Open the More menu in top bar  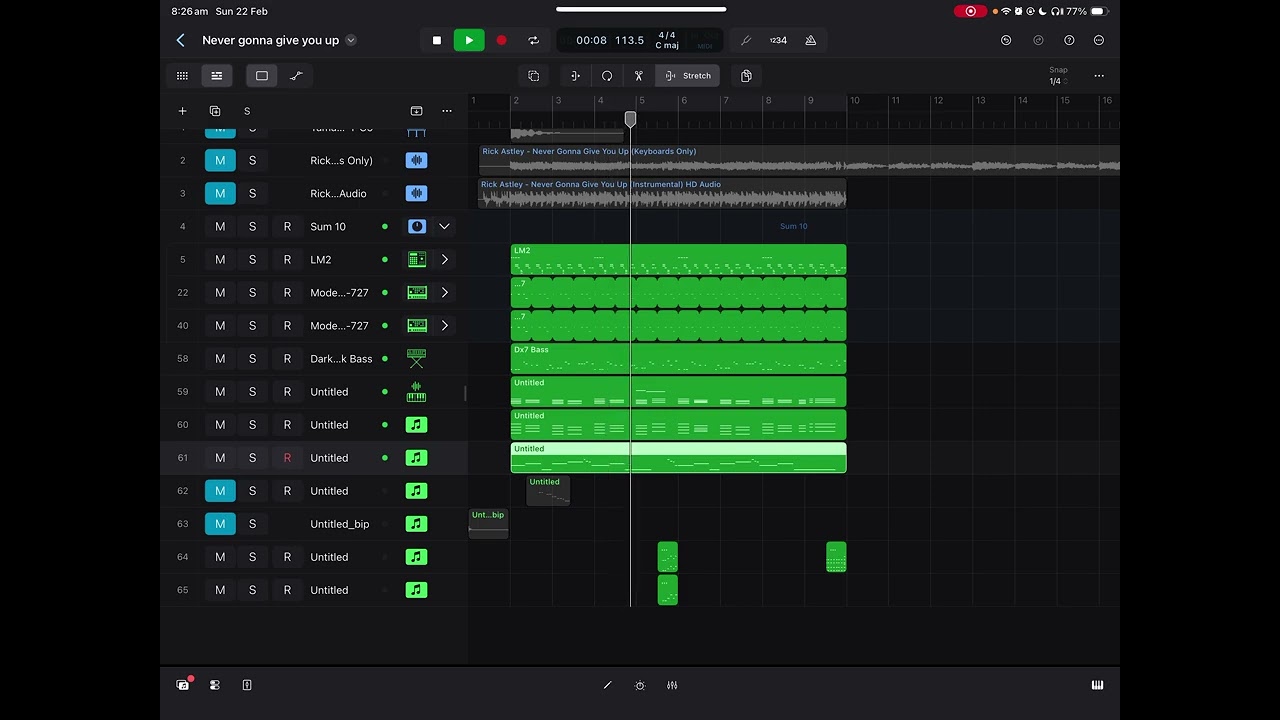coord(1099,40)
